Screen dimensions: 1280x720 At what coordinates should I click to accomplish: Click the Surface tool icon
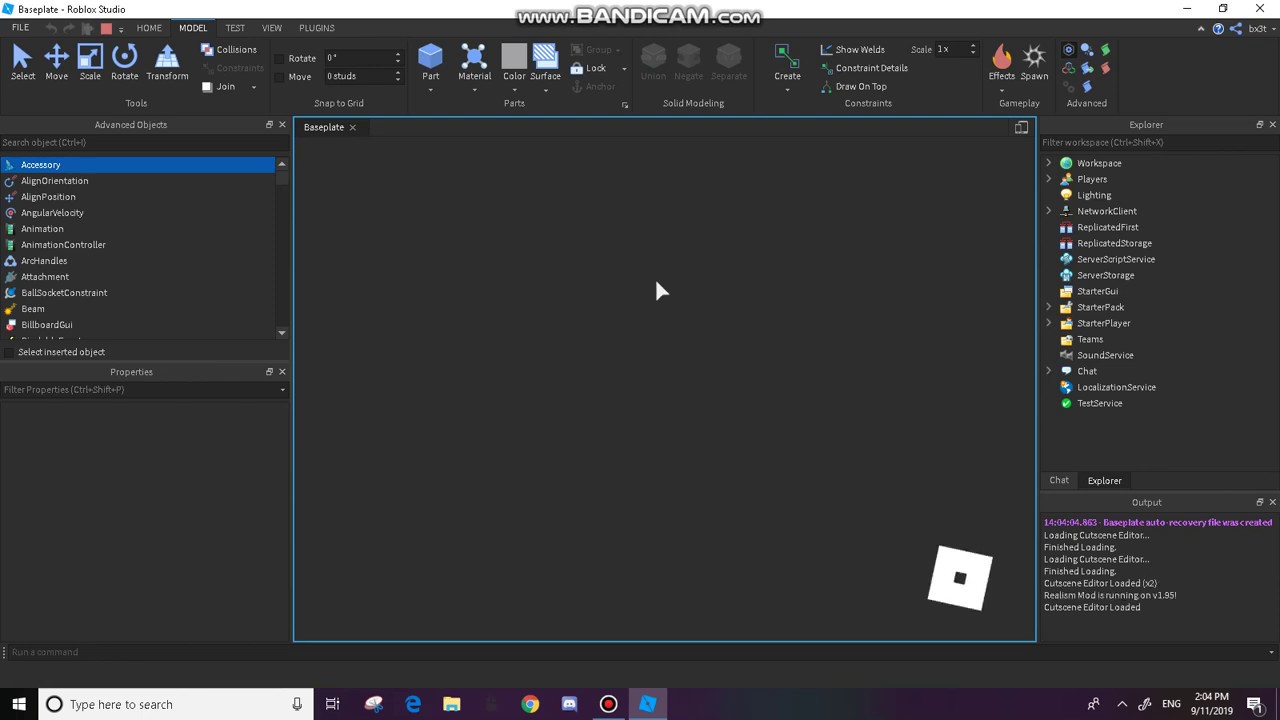[545, 56]
